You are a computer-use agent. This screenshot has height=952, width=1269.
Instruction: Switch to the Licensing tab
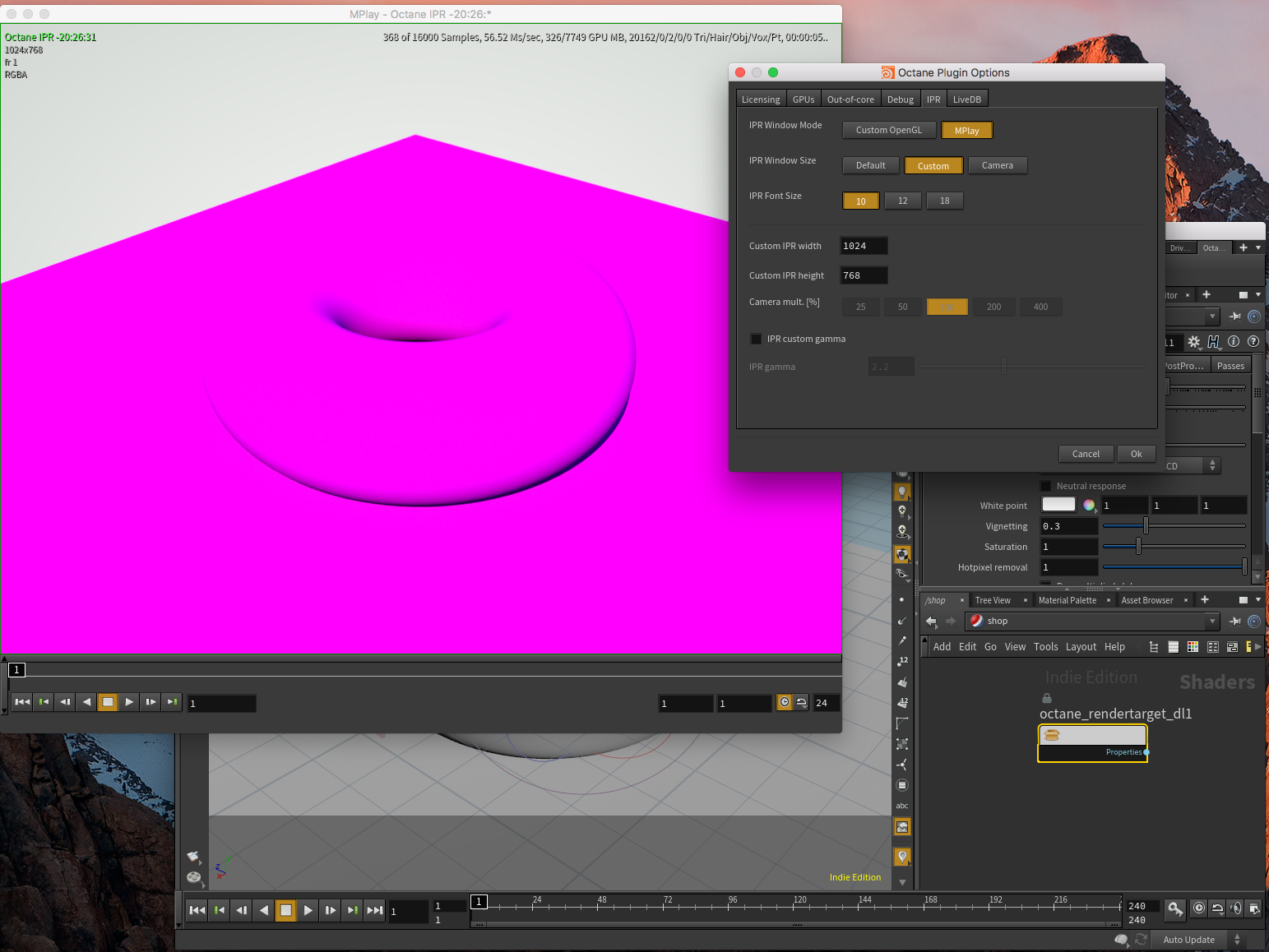[x=761, y=99]
